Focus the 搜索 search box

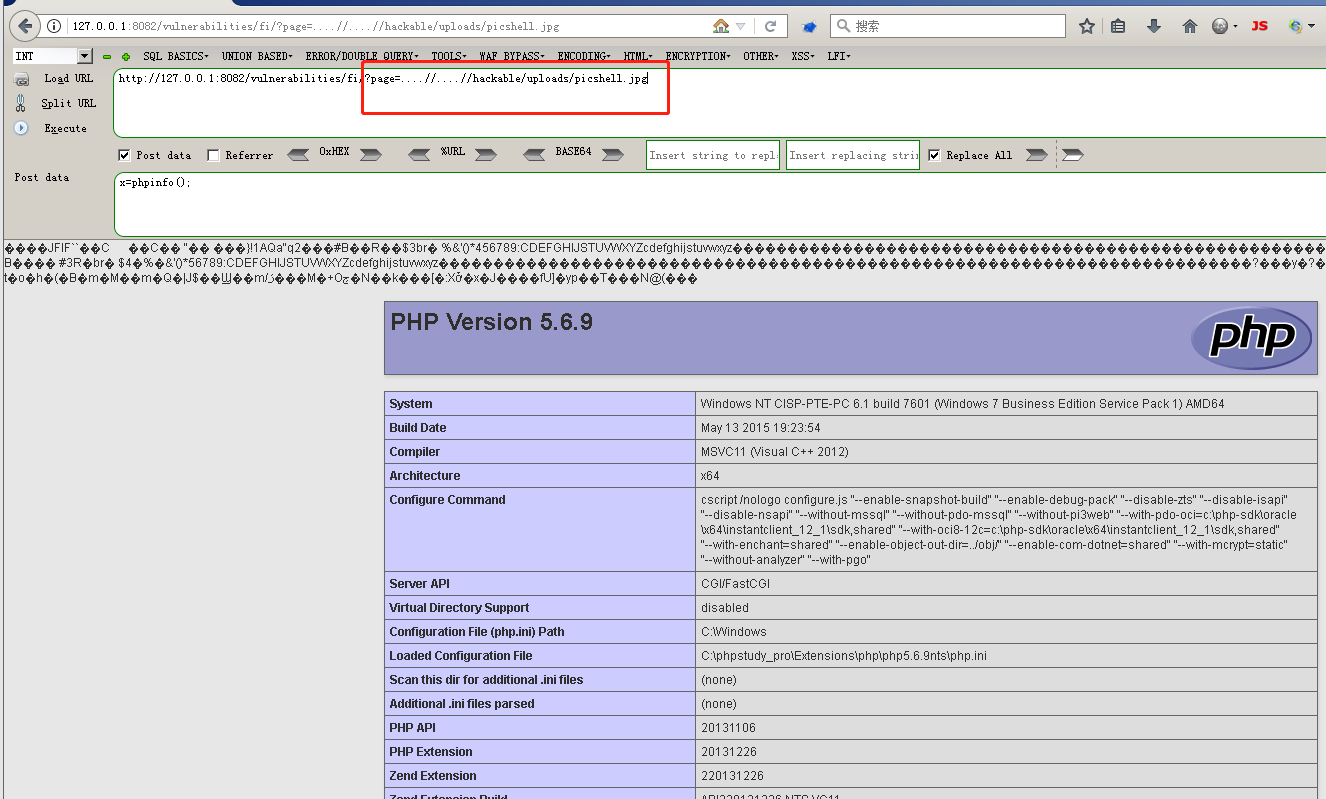[948, 26]
